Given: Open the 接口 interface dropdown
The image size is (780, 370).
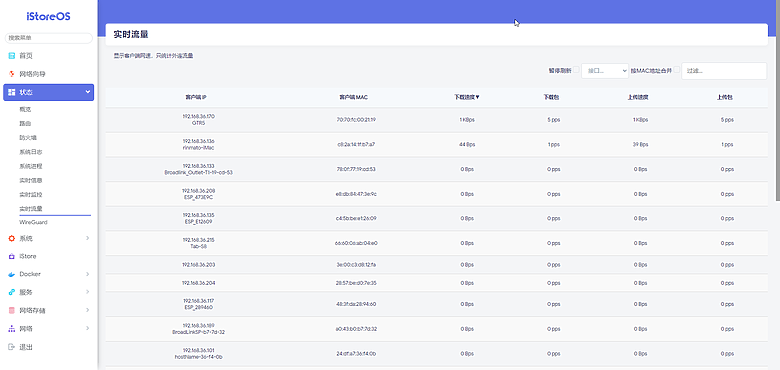Looking at the screenshot, I should 605,71.
